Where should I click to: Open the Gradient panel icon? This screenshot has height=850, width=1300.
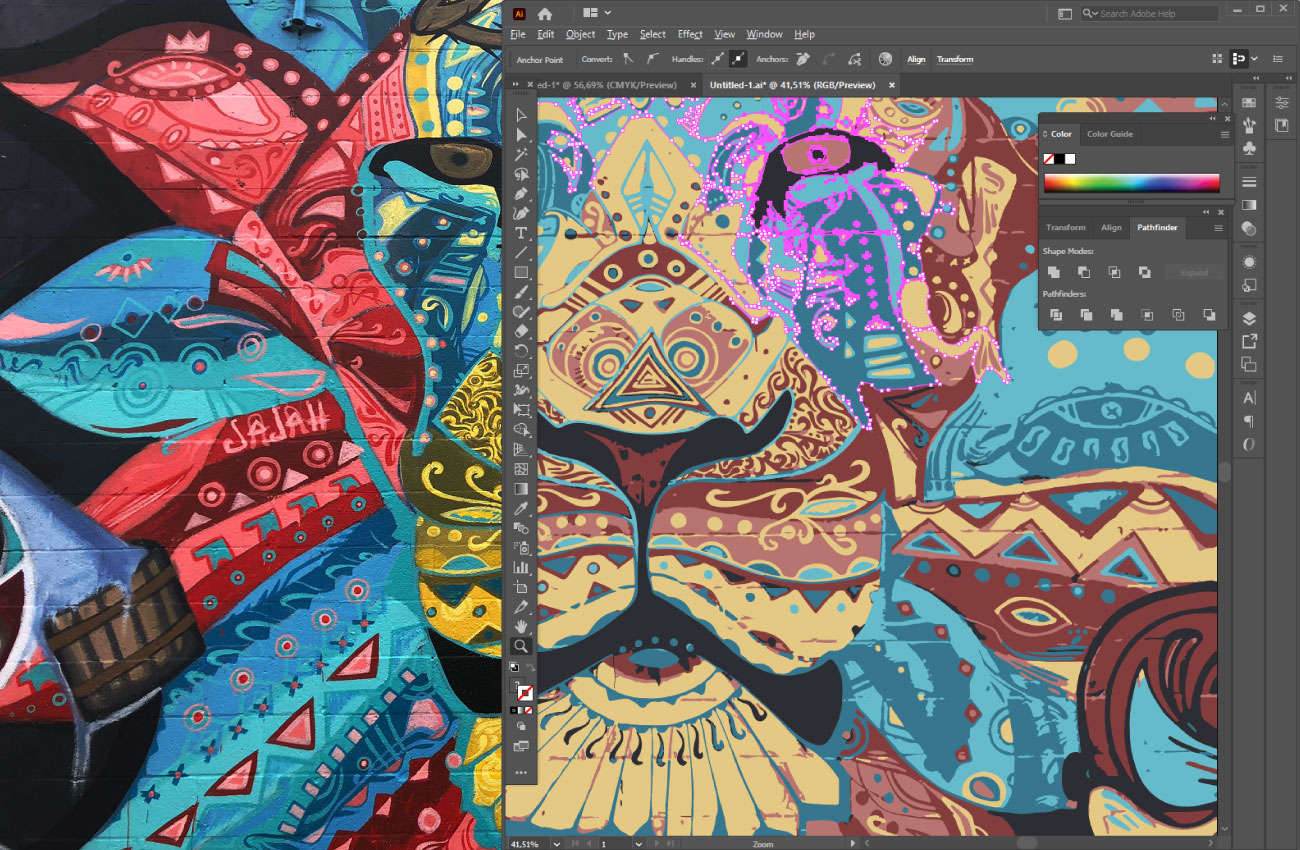(1248, 203)
